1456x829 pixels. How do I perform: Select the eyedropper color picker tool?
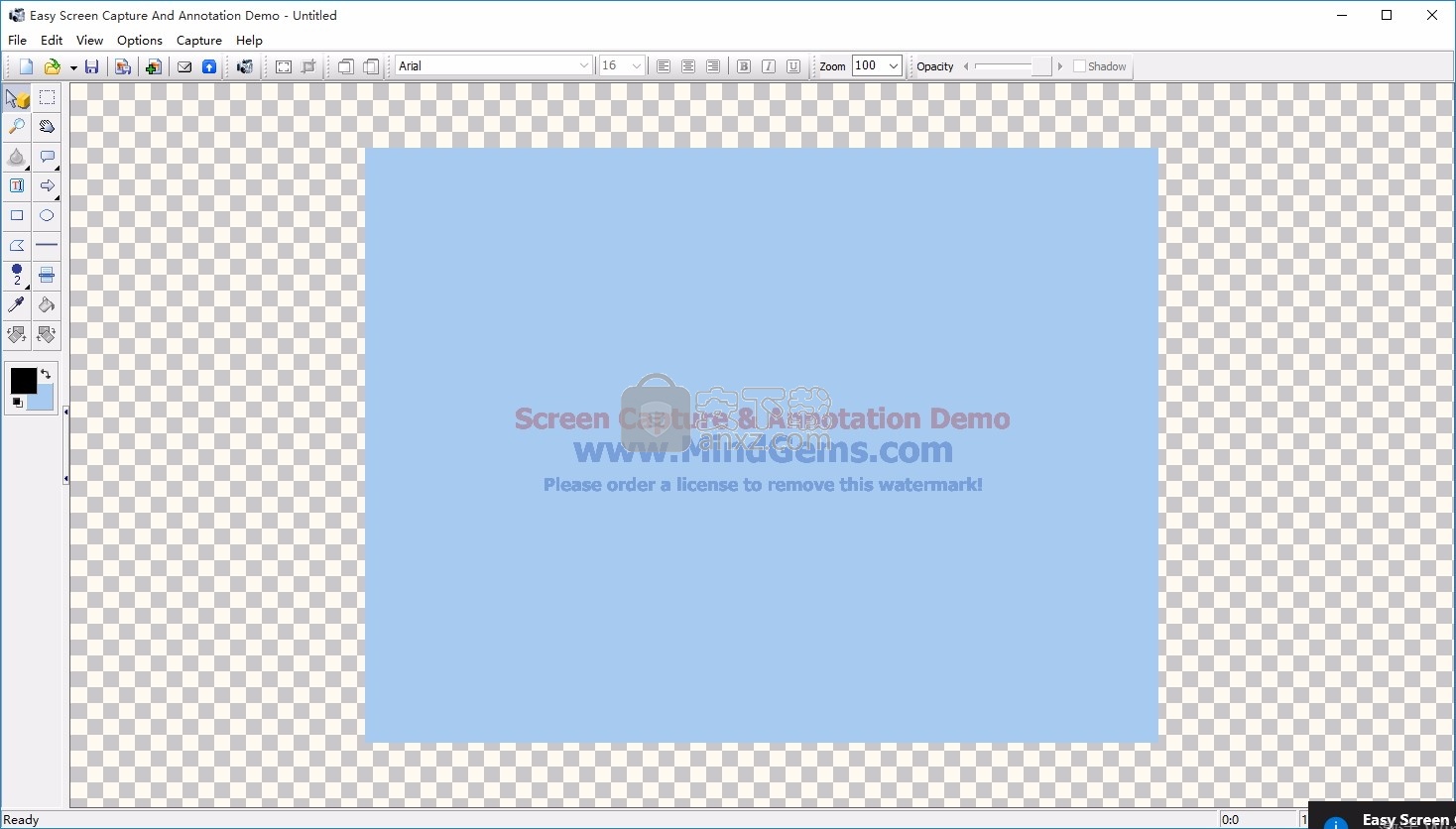pyautogui.click(x=17, y=304)
